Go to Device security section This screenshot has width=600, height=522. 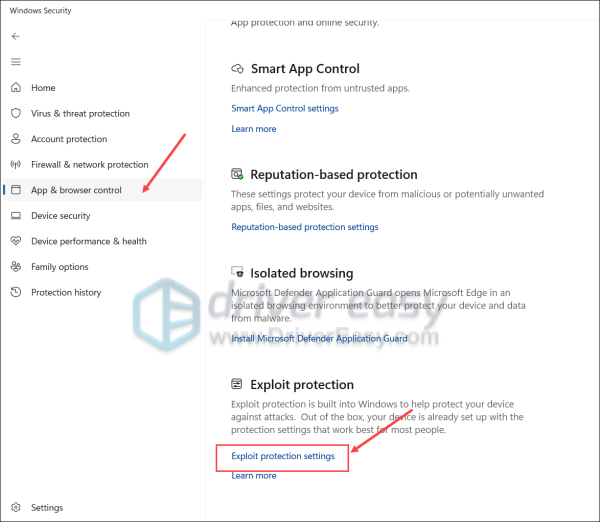[103, 216]
